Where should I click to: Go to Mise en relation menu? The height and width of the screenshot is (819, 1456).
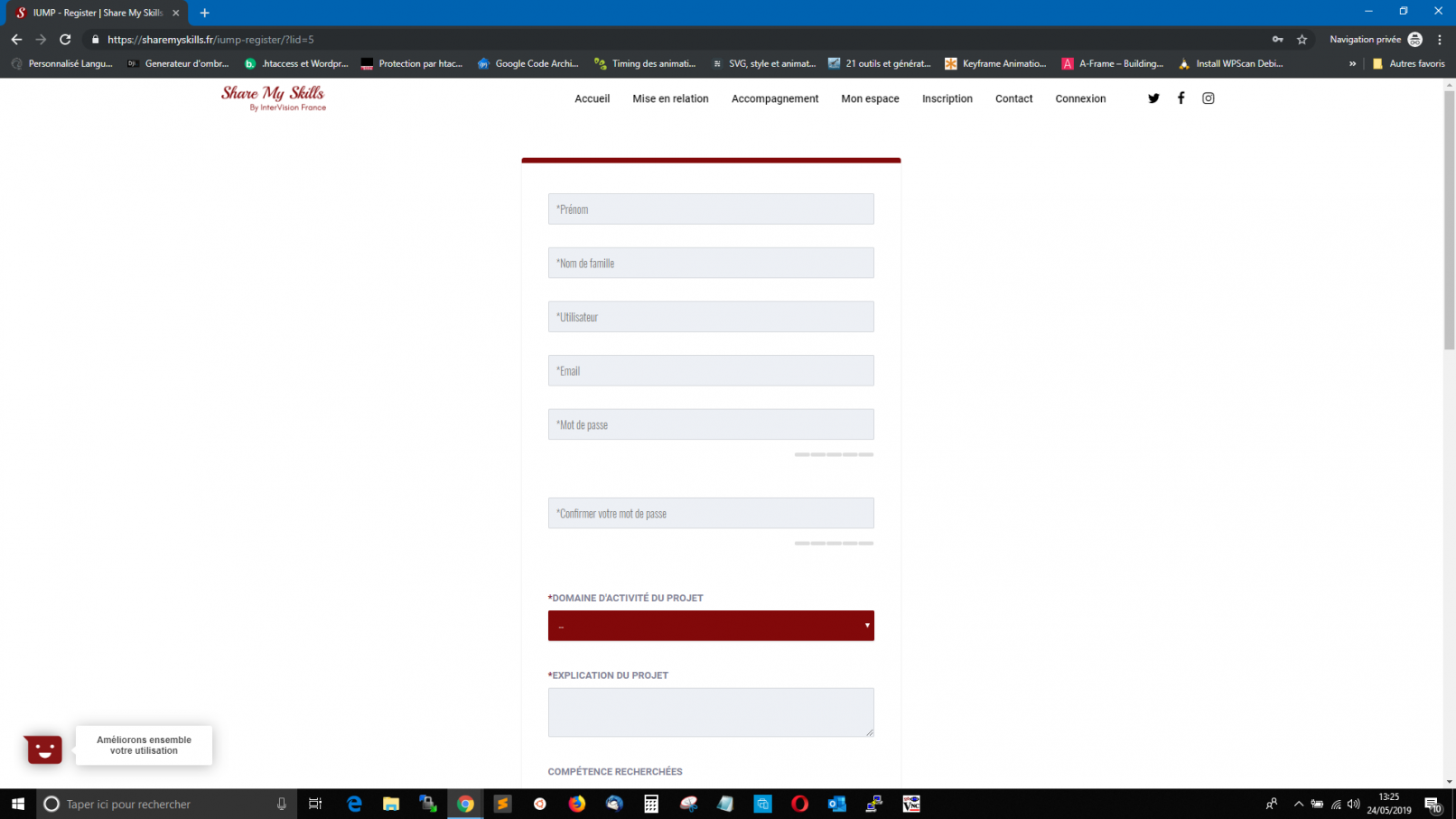[670, 98]
